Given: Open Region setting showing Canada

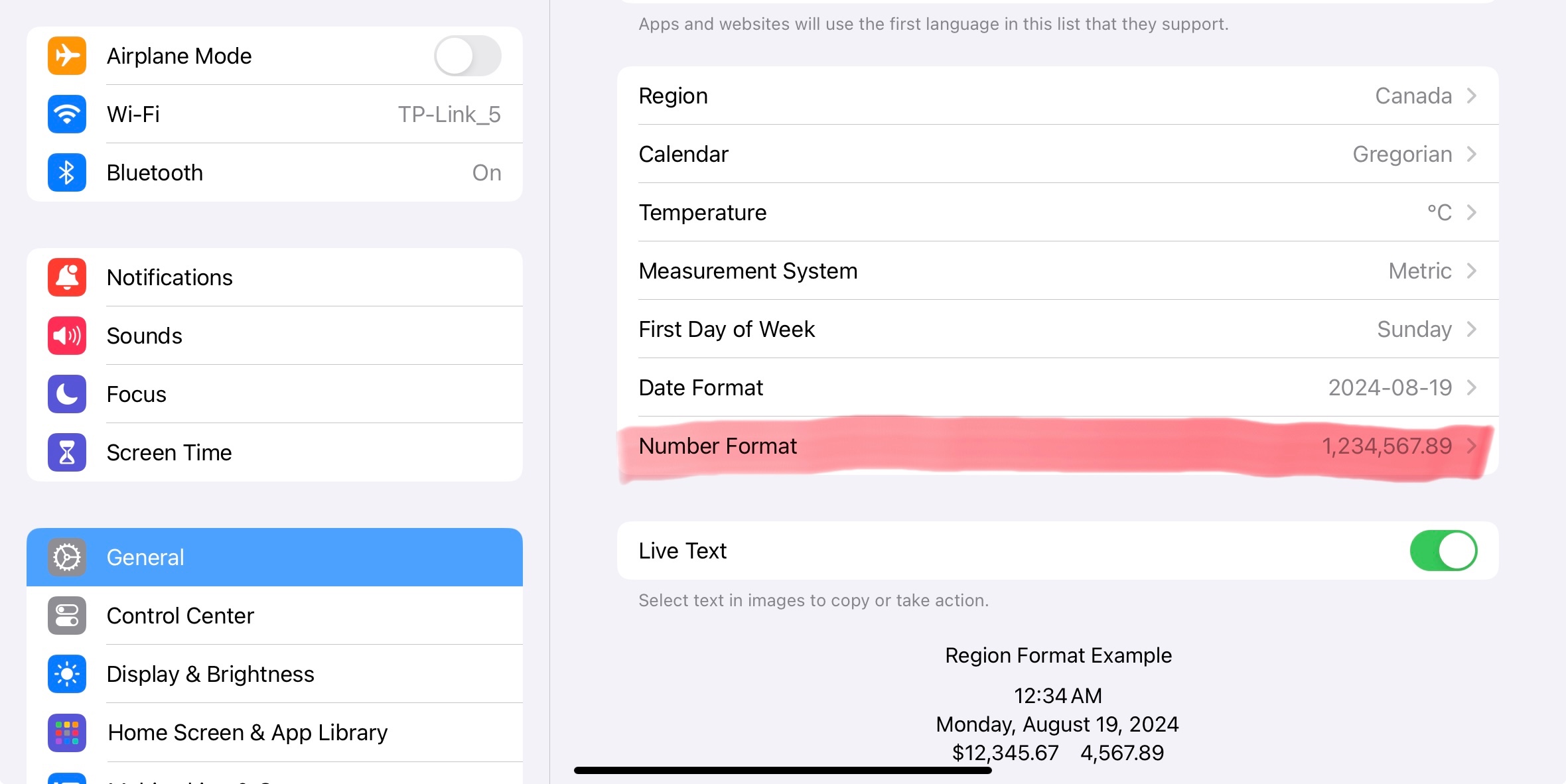Looking at the screenshot, I should pos(1057,96).
